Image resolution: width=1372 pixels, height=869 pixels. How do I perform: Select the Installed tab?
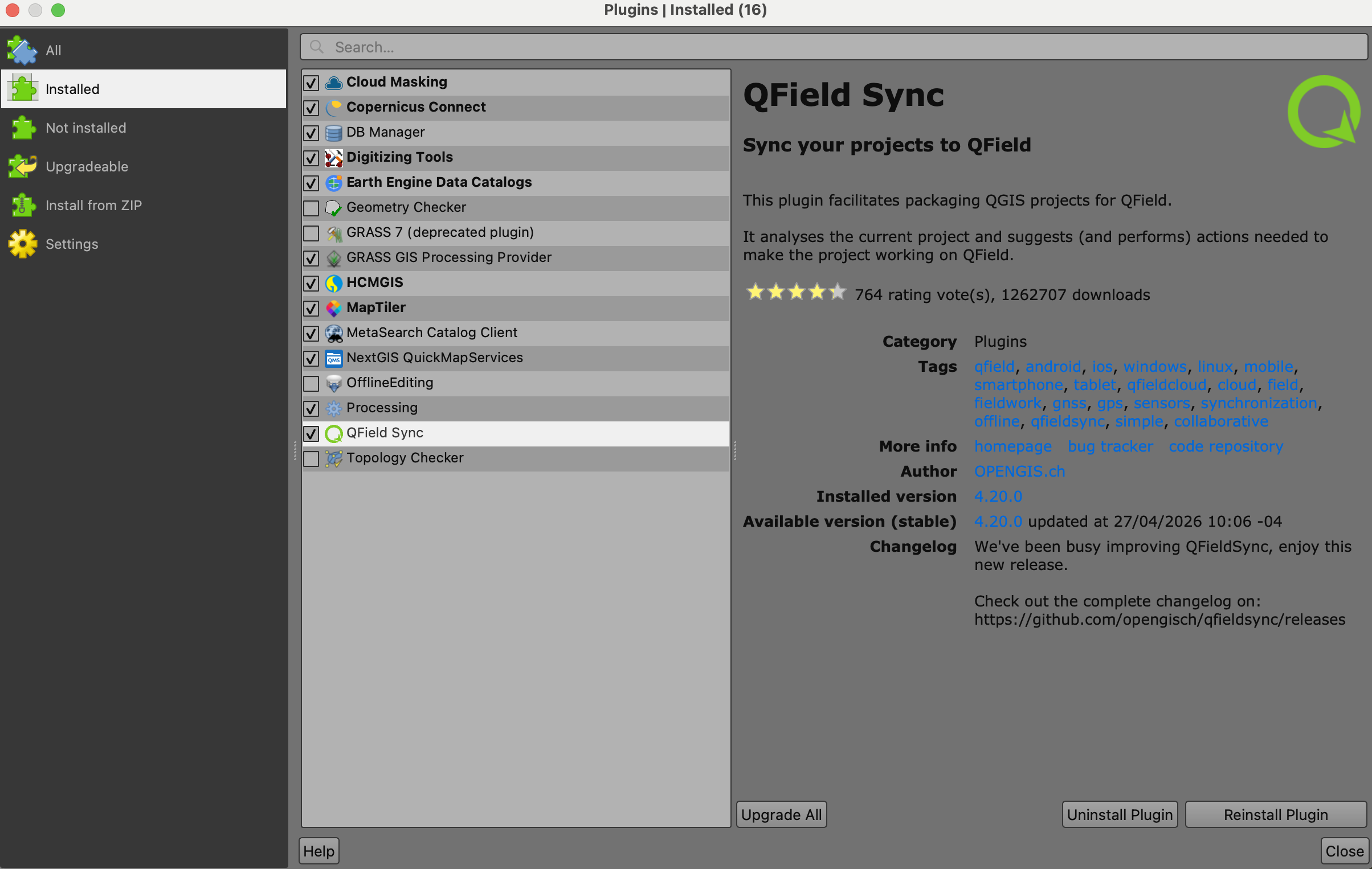pos(144,89)
